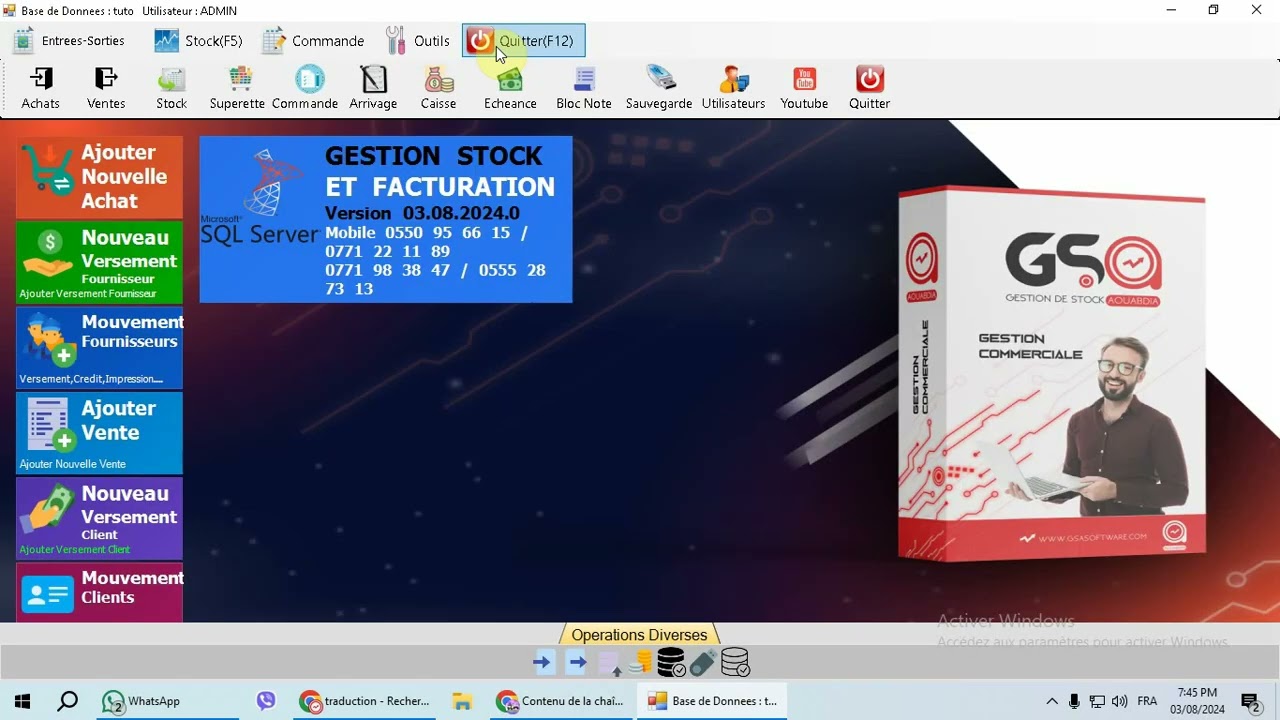Select the Operations Diverses tab
The image size is (1280, 720).
tap(639, 635)
